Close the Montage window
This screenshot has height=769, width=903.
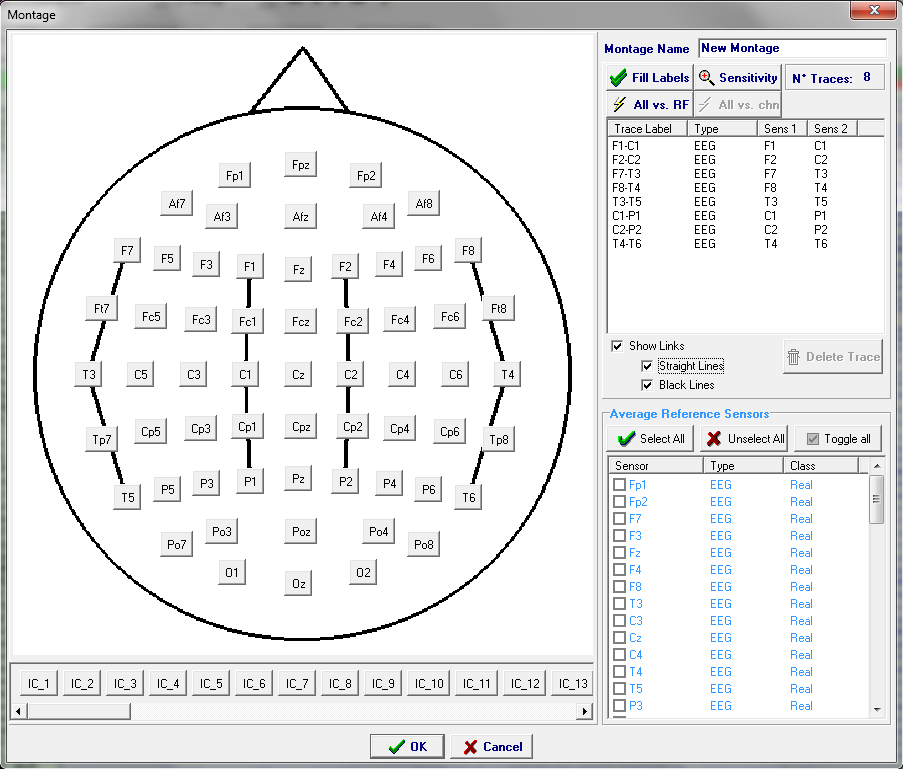coord(873,10)
